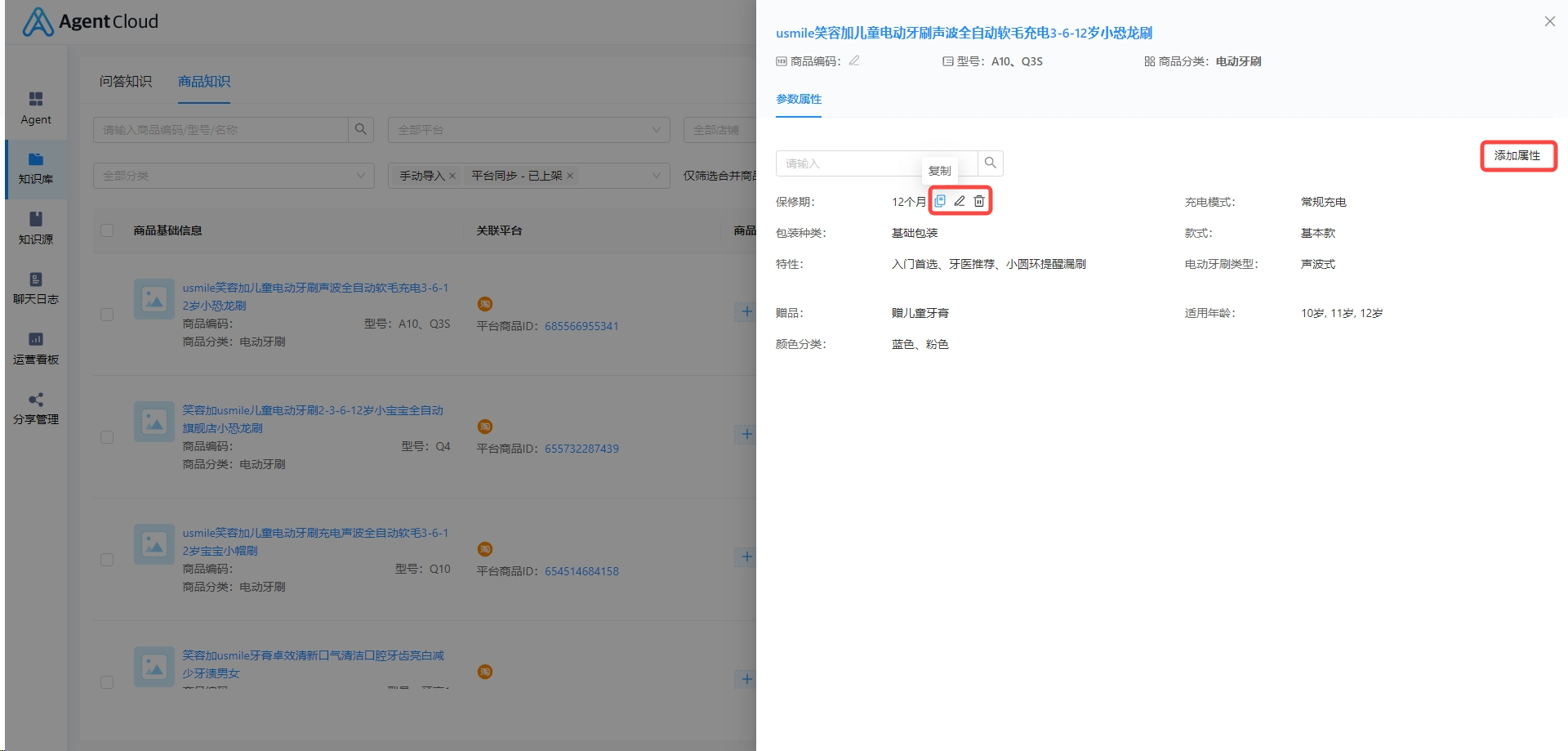Click the 基础包装 attribute value
Image resolution: width=1568 pixels, height=751 pixels.
[x=915, y=233]
